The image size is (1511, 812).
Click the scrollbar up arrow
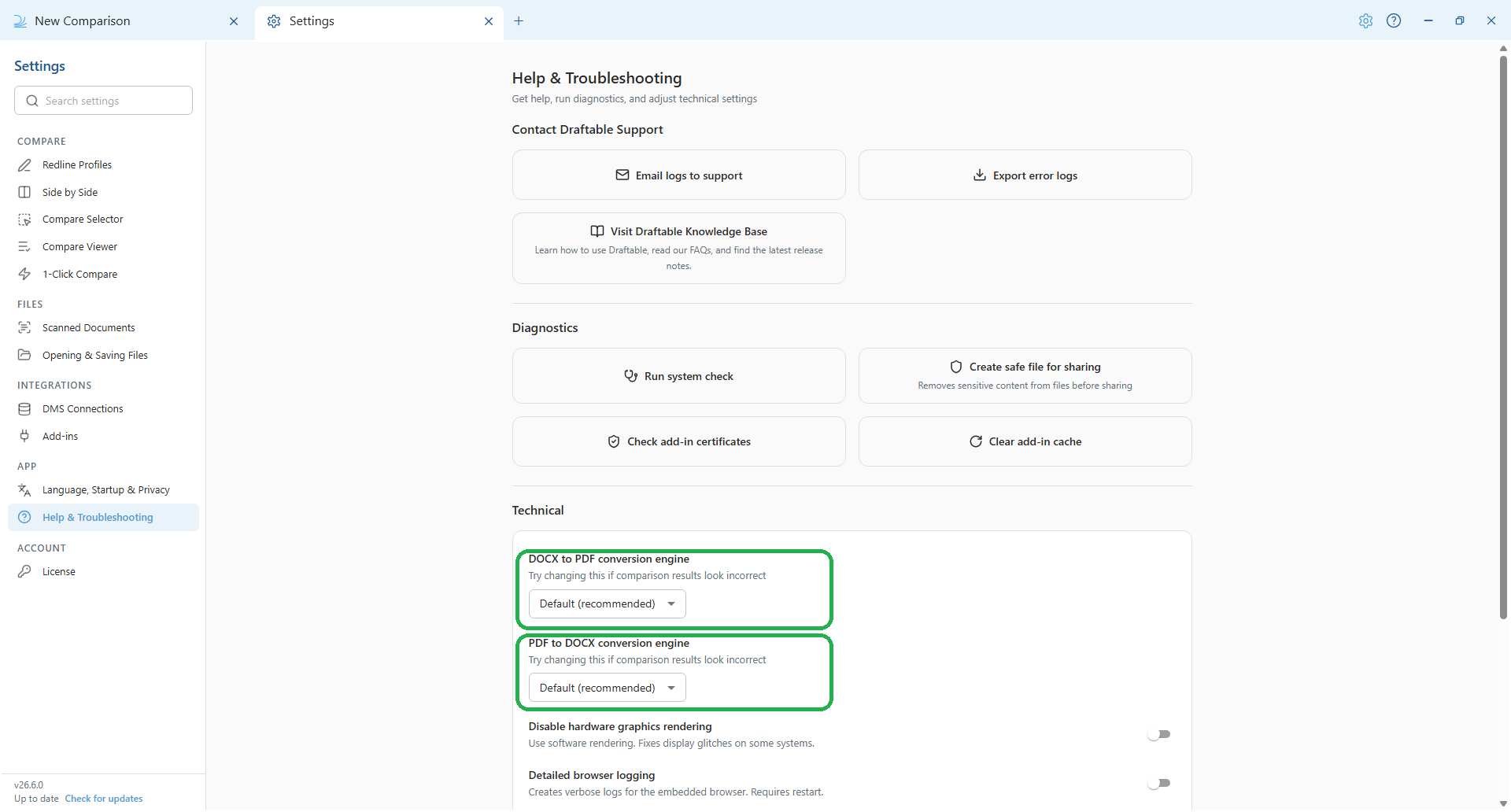coord(1503,49)
